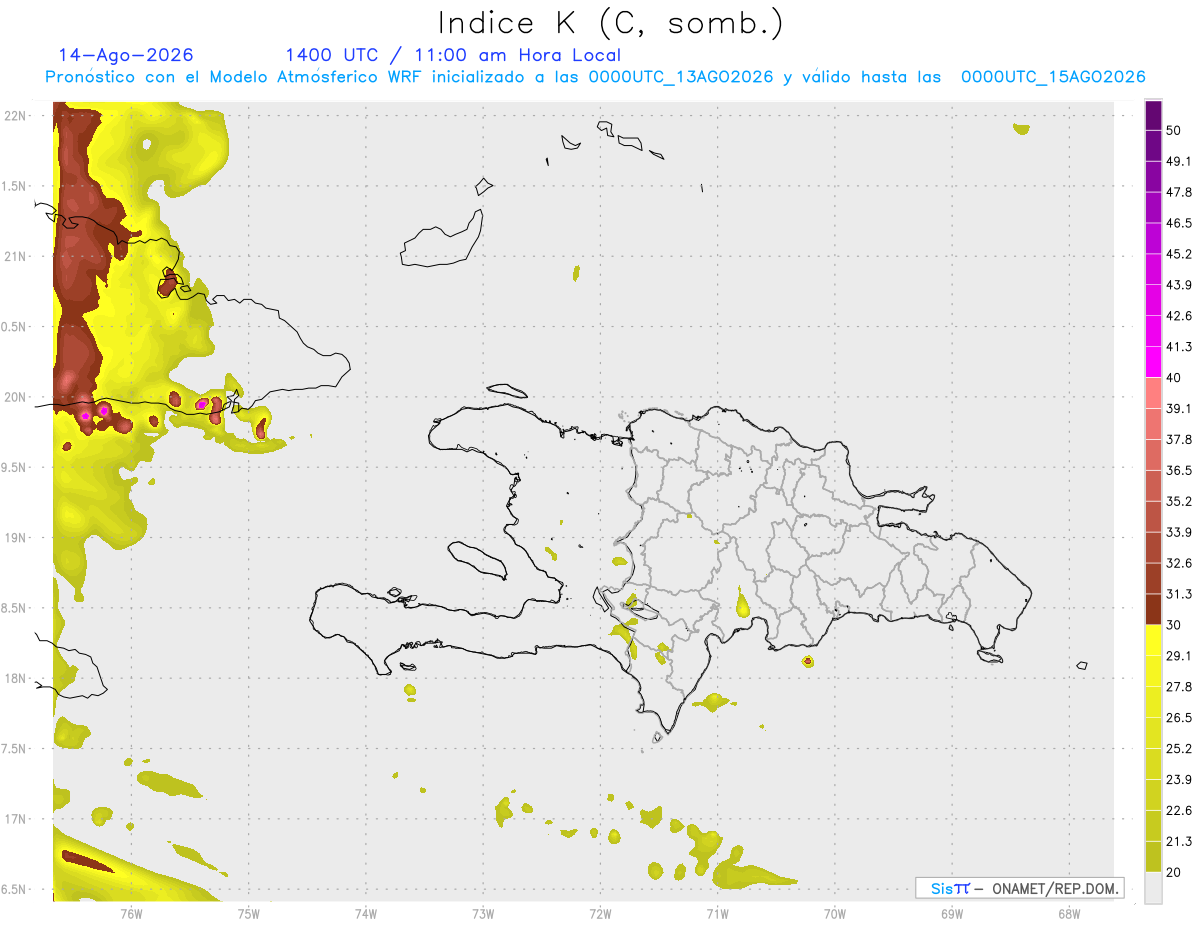Select the "74W" longitude label
Viewport: 1200px width, 927px height.
pyautogui.click(x=365, y=913)
